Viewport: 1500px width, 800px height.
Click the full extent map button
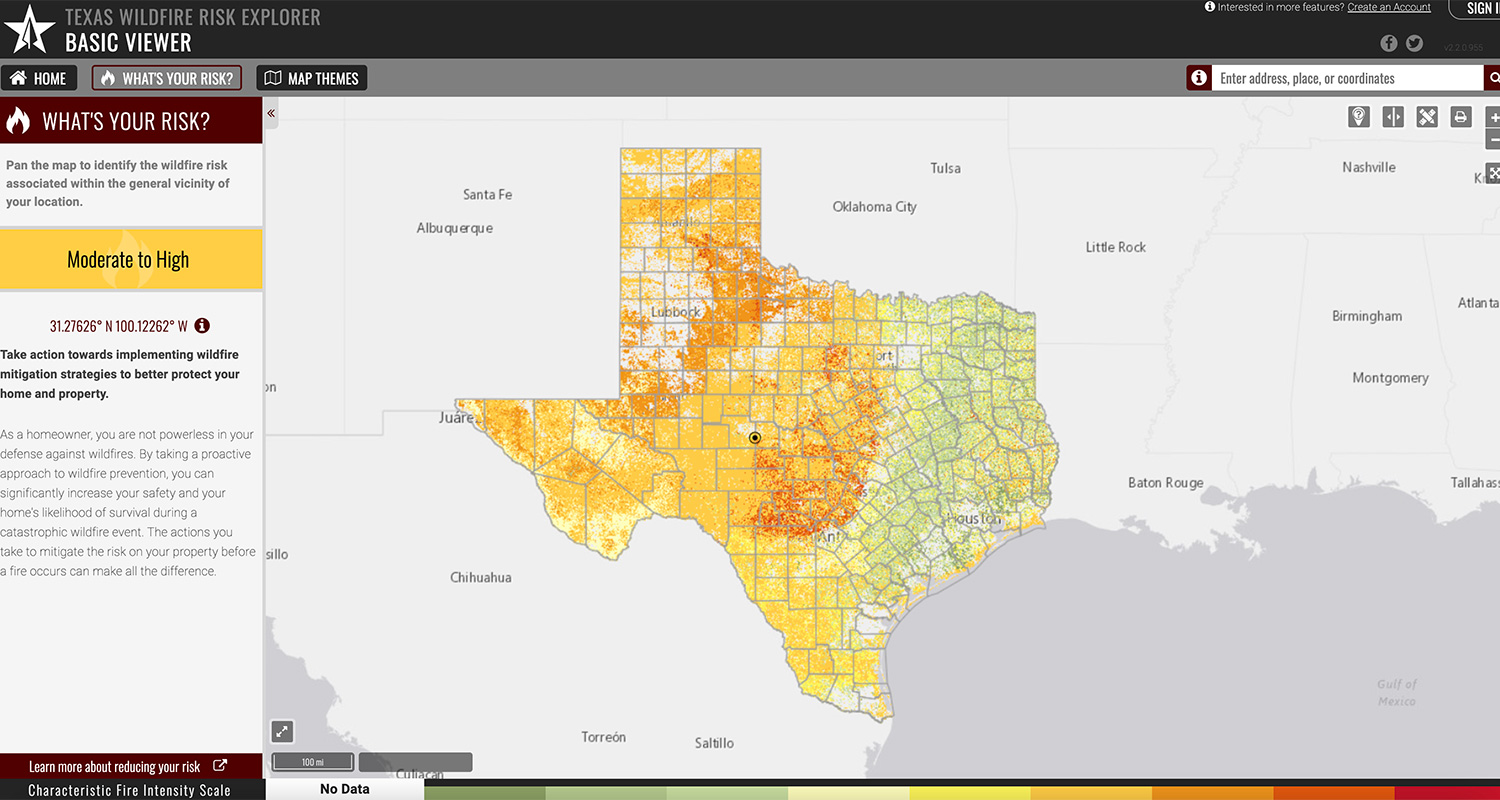coord(1494,173)
